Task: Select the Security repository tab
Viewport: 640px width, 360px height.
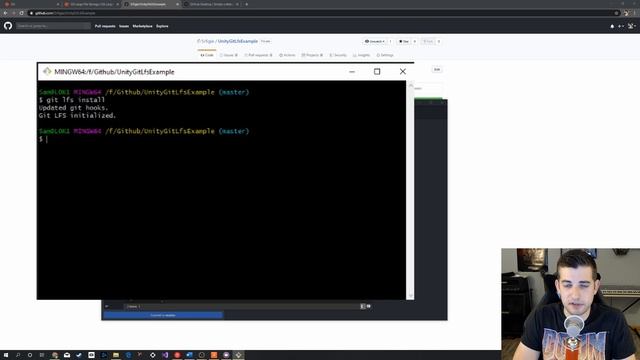Action: 338,55
